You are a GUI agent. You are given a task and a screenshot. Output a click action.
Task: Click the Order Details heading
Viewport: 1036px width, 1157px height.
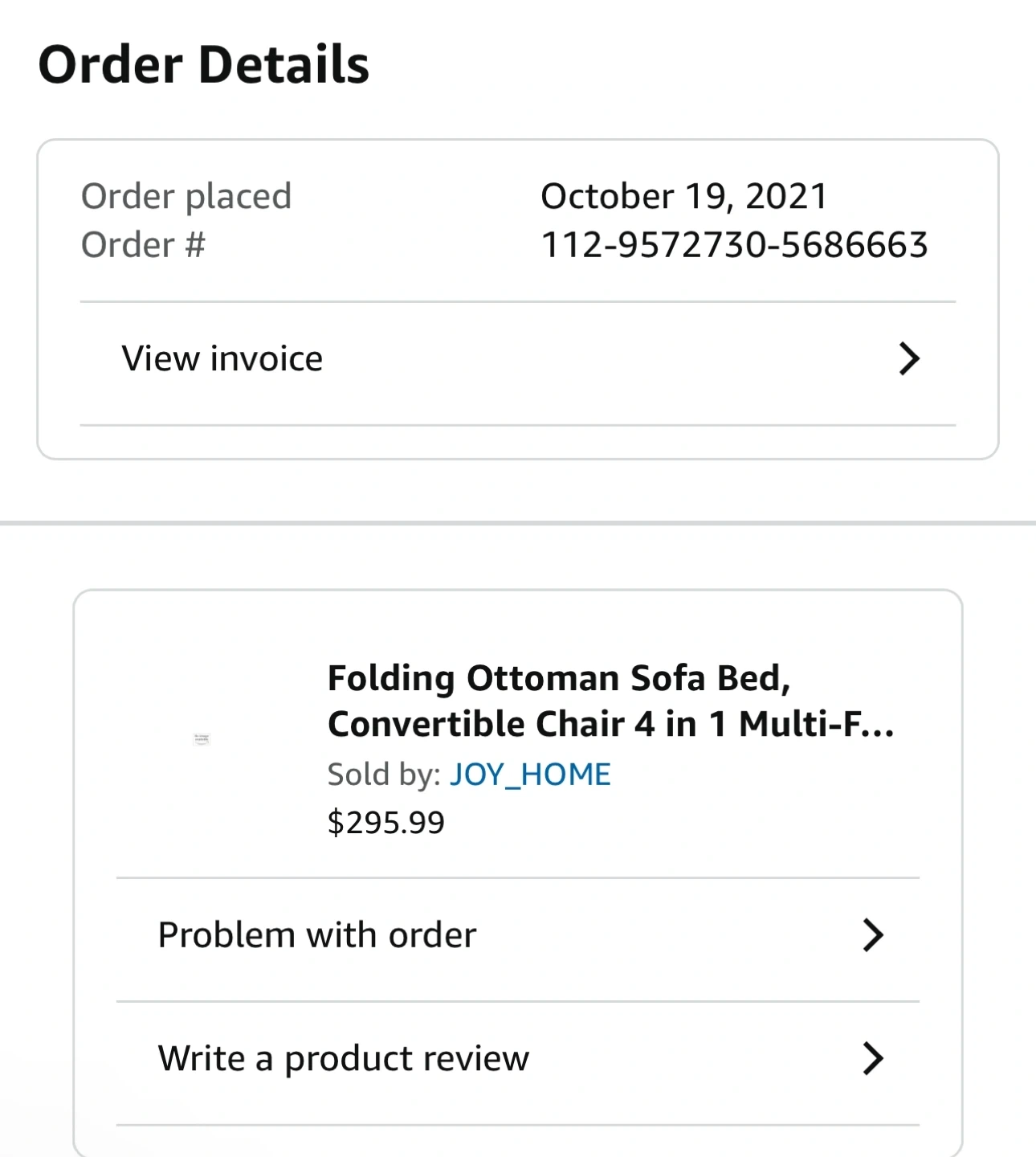click(204, 64)
